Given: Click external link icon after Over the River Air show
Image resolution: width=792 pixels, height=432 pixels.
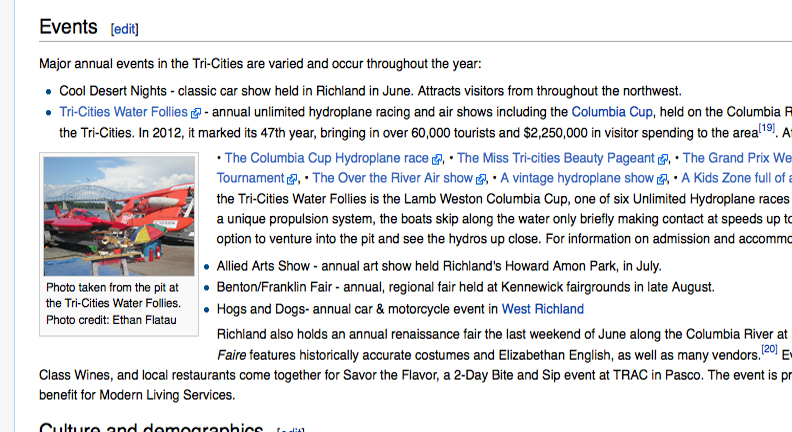Looking at the screenshot, I should [x=481, y=179].
